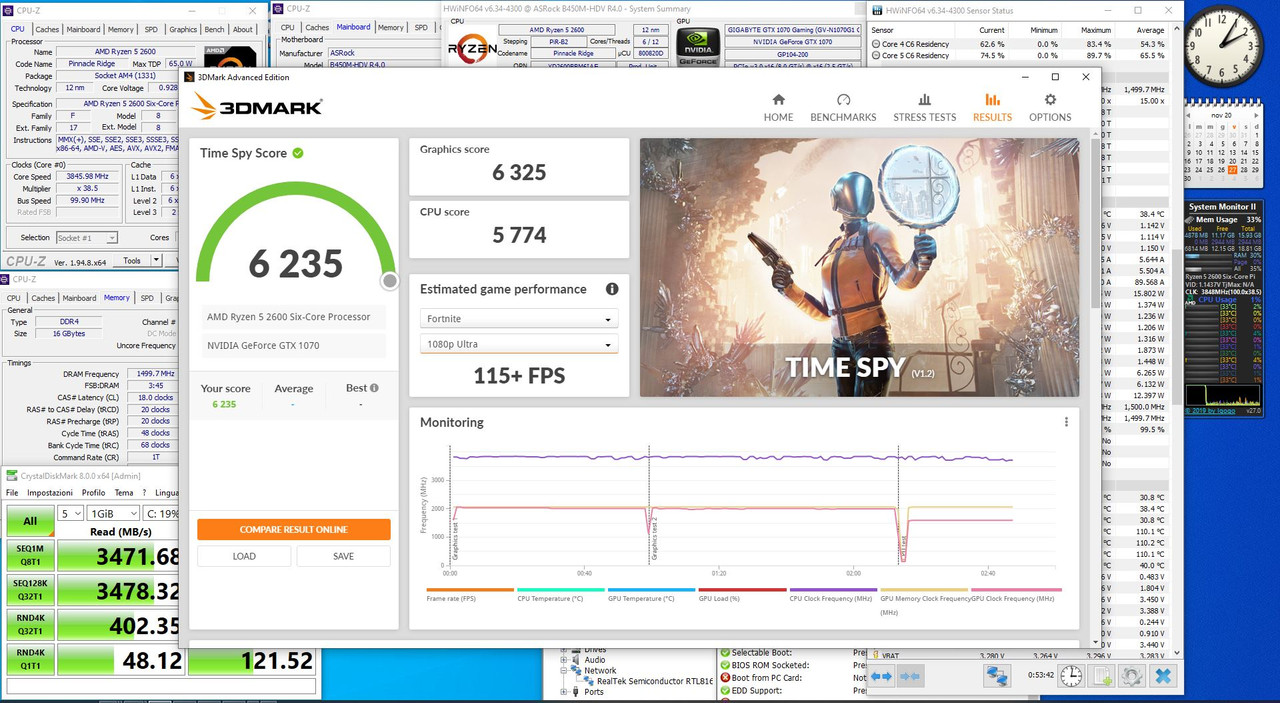Run CrystalDiskMark RND4K Q32T1 test

(x=30, y=625)
